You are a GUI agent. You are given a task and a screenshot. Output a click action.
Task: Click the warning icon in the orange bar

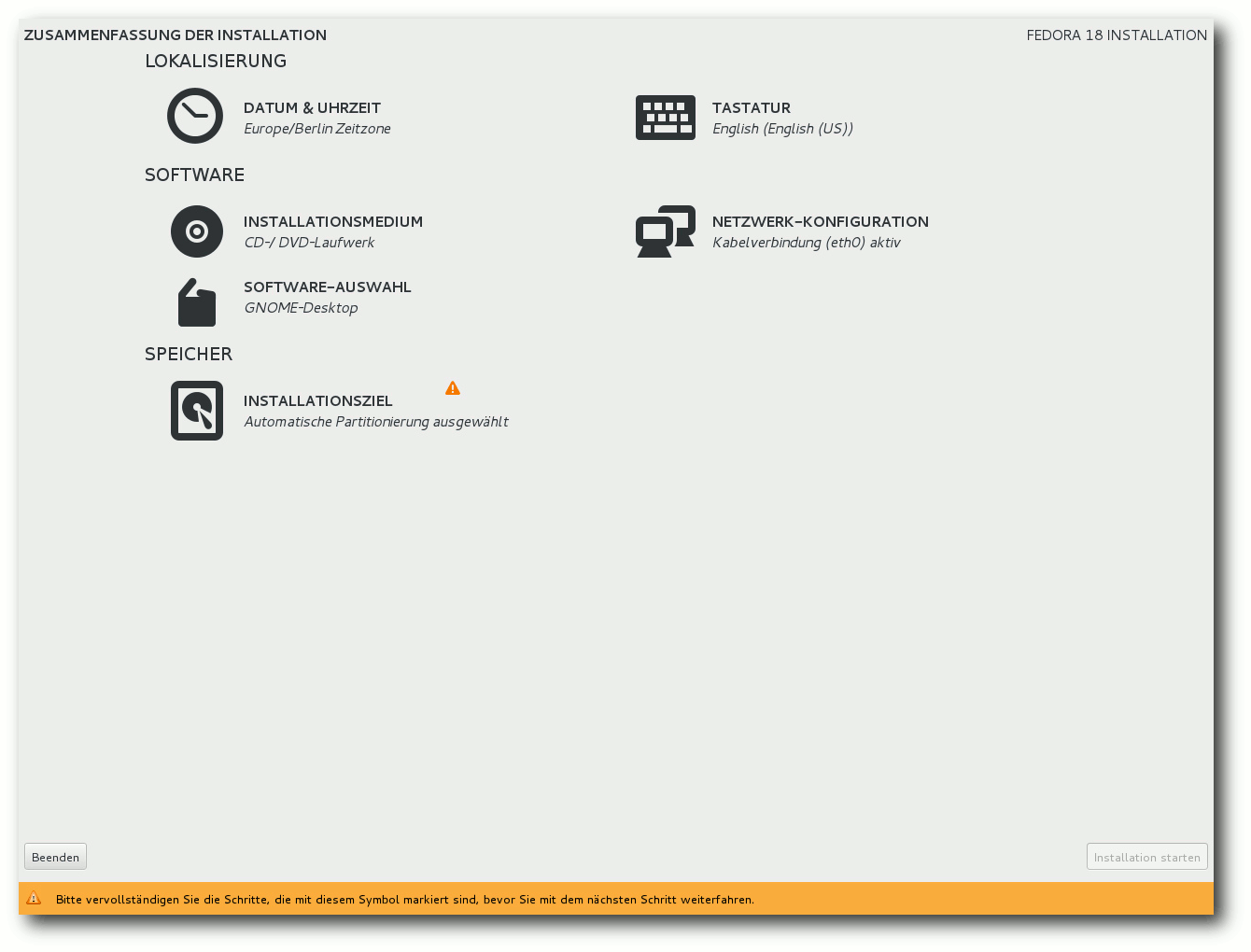coord(34,899)
